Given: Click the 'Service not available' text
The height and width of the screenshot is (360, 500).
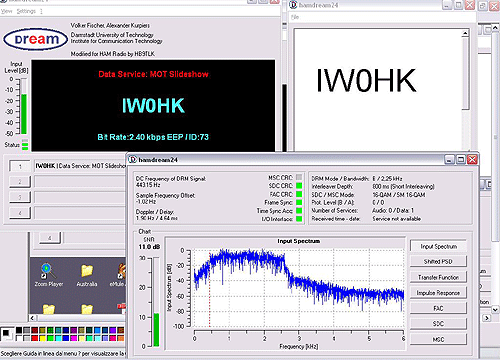Looking at the screenshot, I should tap(396, 219).
